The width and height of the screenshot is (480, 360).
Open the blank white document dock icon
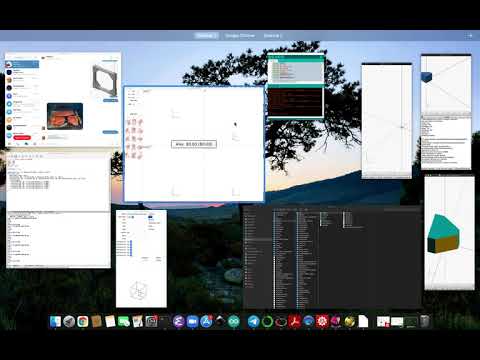pos(363,322)
